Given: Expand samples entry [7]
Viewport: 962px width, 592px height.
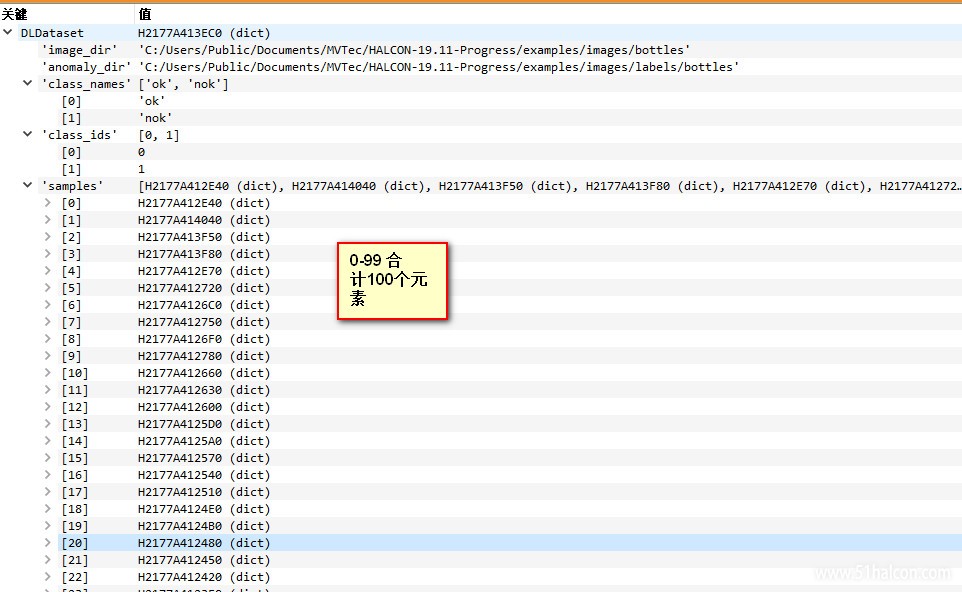Looking at the screenshot, I should click(48, 321).
